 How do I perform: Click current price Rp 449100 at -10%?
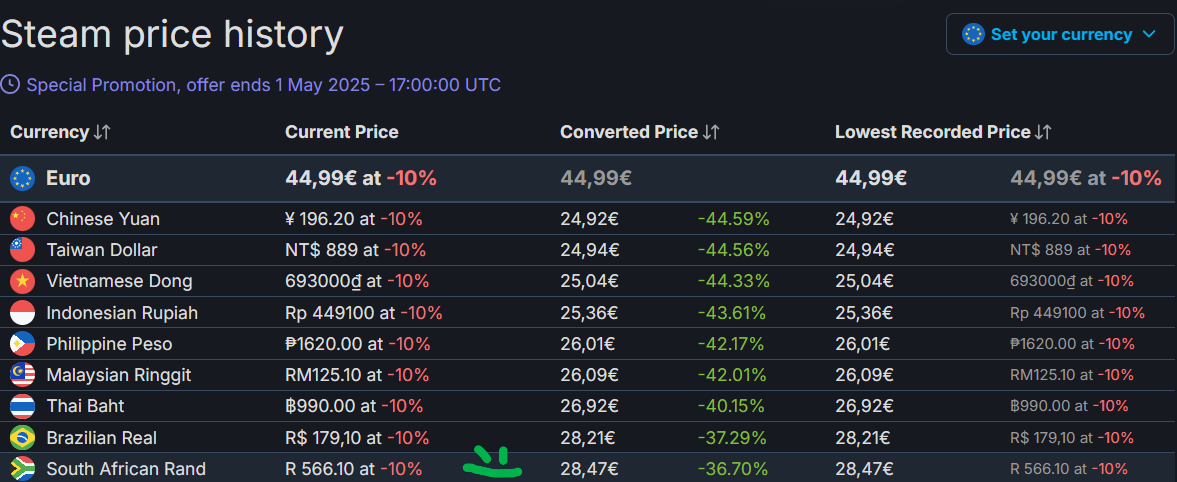point(364,313)
